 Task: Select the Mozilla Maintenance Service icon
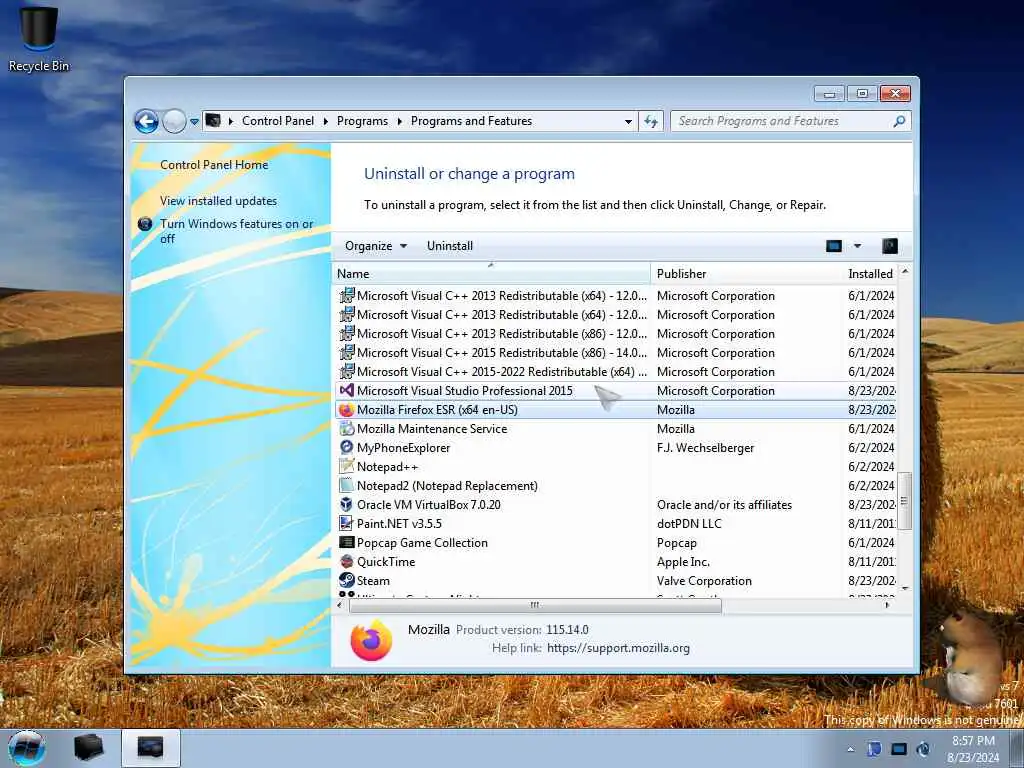[x=347, y=428]
